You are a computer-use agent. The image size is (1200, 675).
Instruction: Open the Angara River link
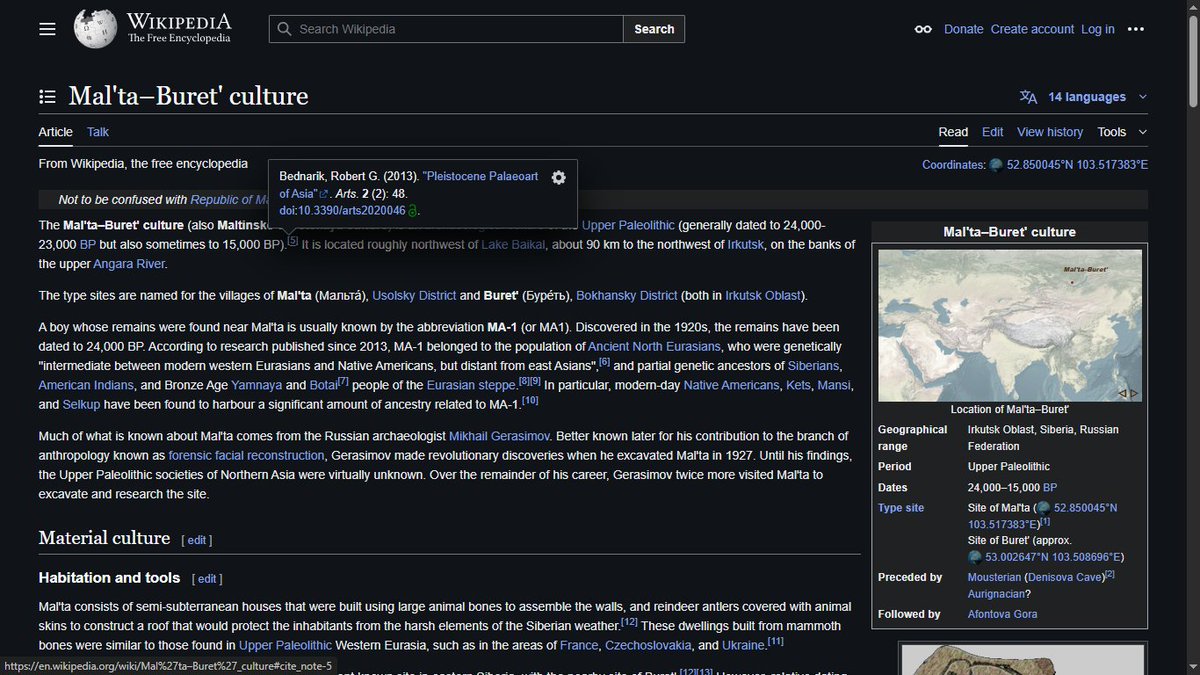tap(129, 264)
